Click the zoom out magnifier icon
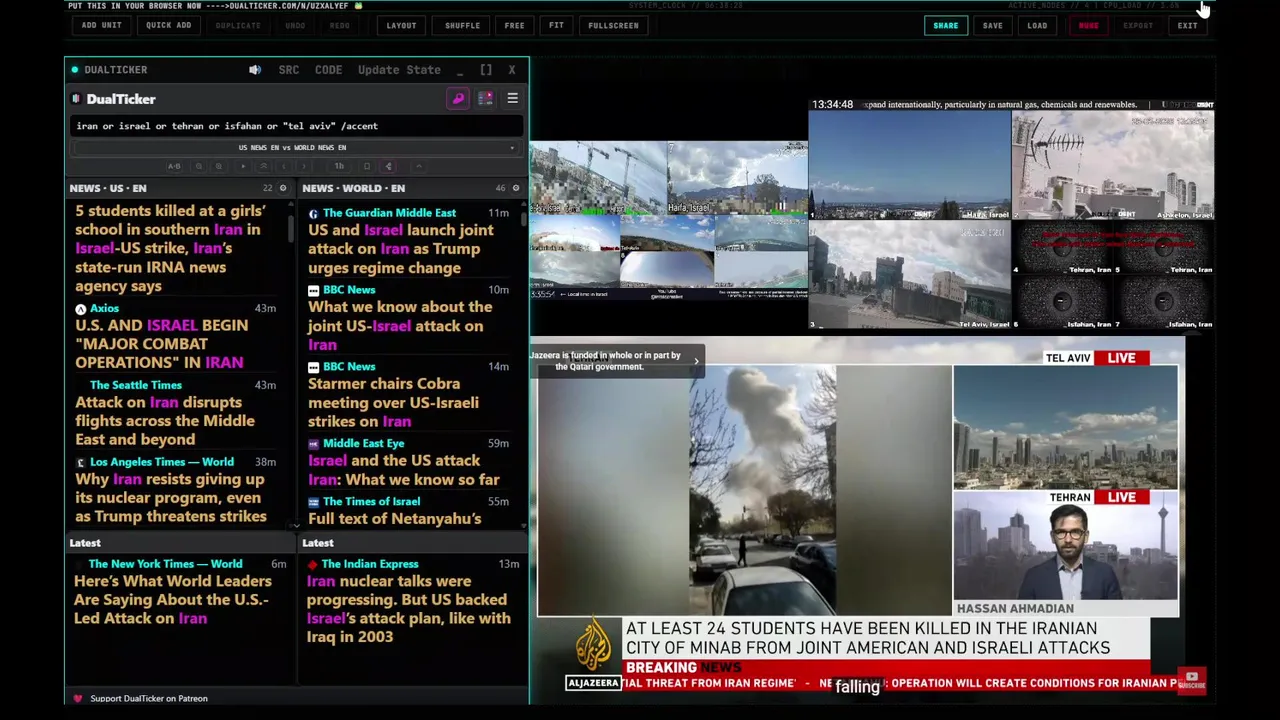1280x720 pixels. coord(199,166)
